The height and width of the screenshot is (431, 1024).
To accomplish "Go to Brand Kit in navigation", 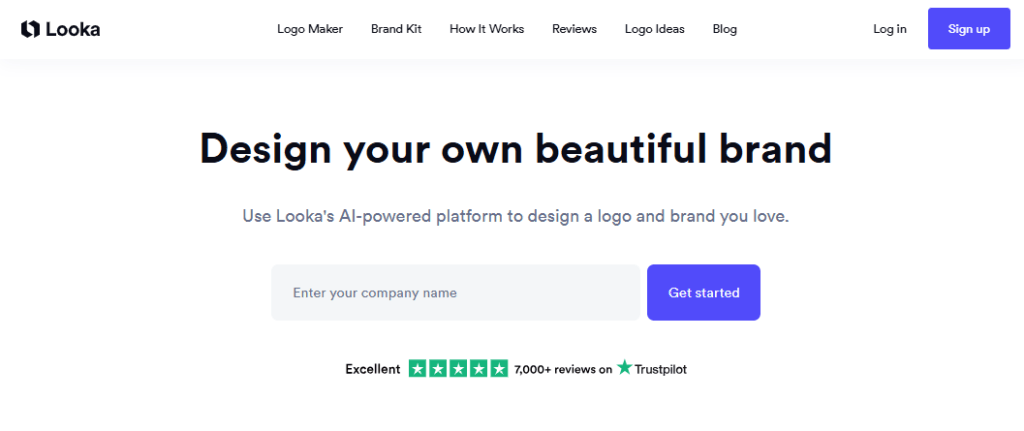I will (x=396, y=29).
